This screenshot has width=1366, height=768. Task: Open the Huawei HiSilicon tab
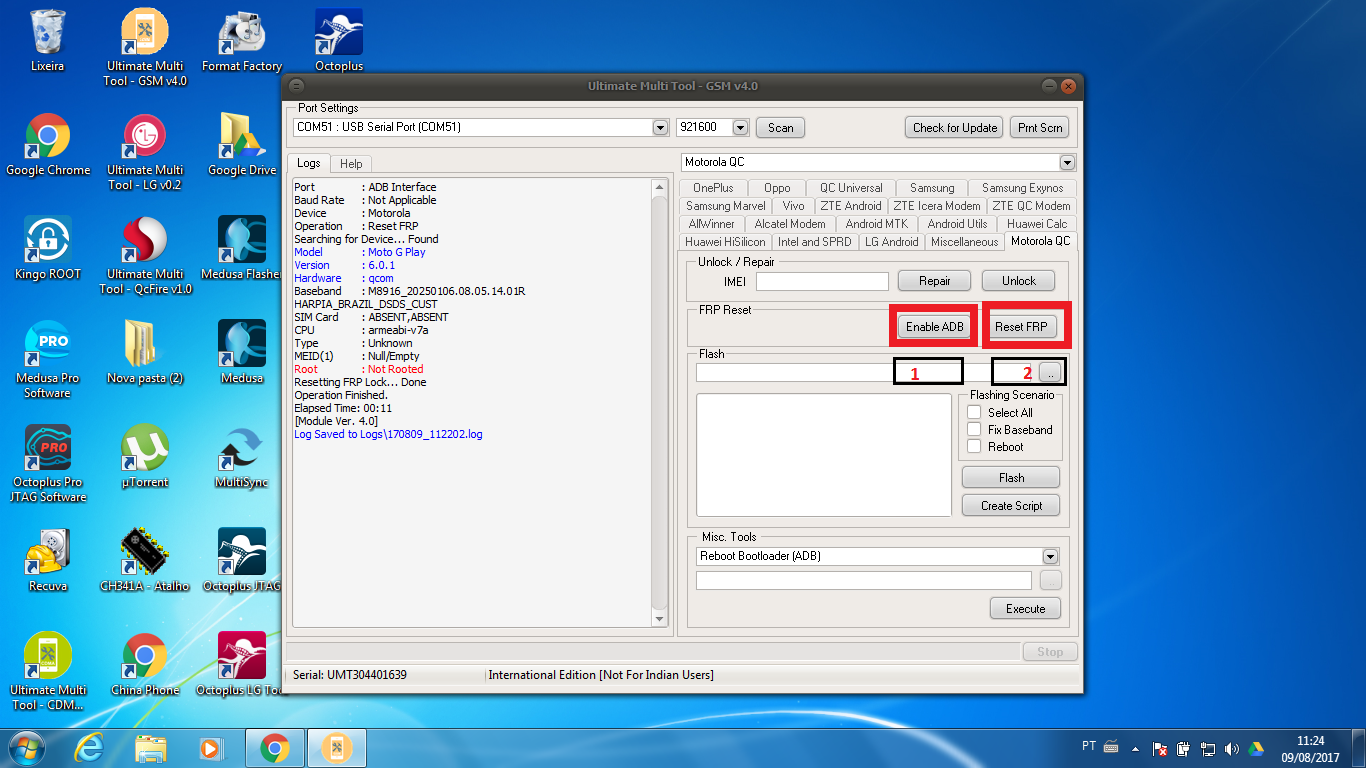[x=725, y=242]
